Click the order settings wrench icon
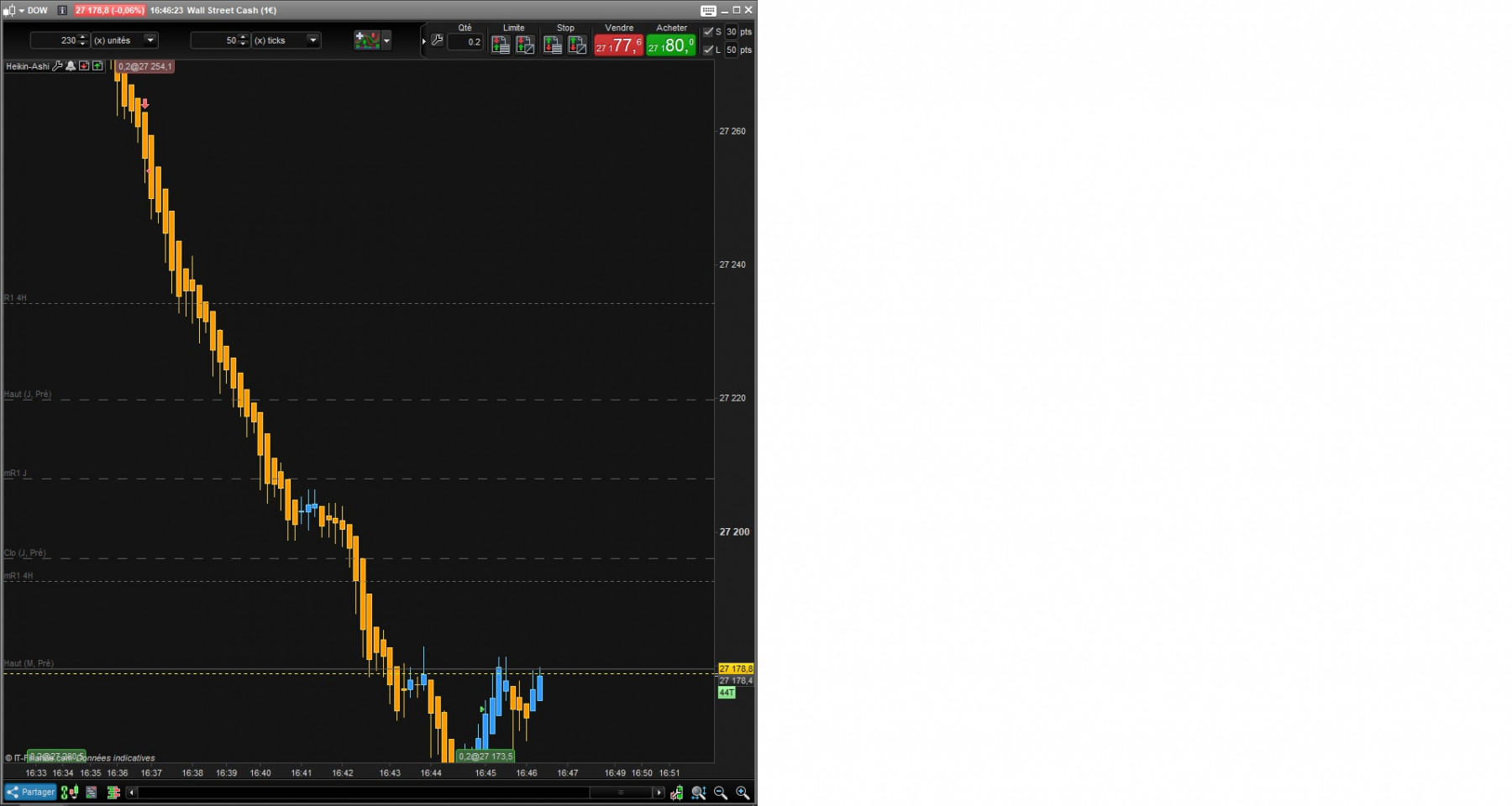 click(x=437, y=40)
